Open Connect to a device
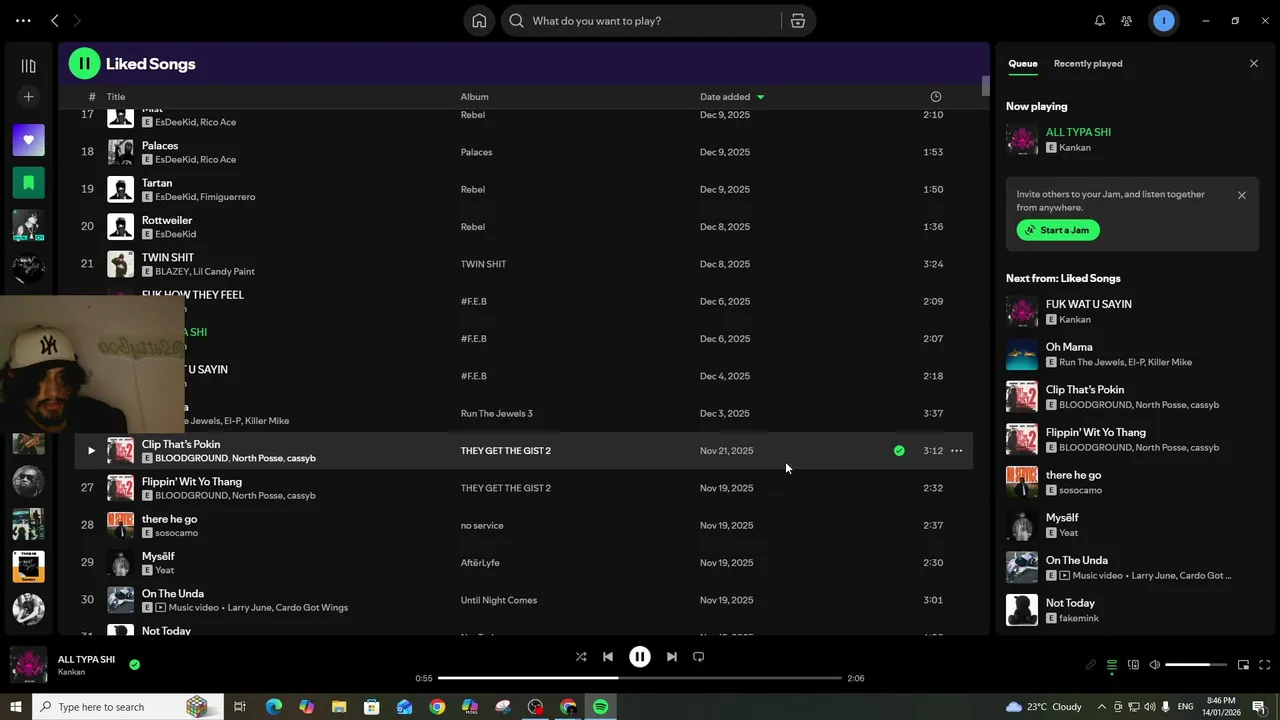Image resolution: width=1280 pixels, height=720 pixels. click(1133, 665)
